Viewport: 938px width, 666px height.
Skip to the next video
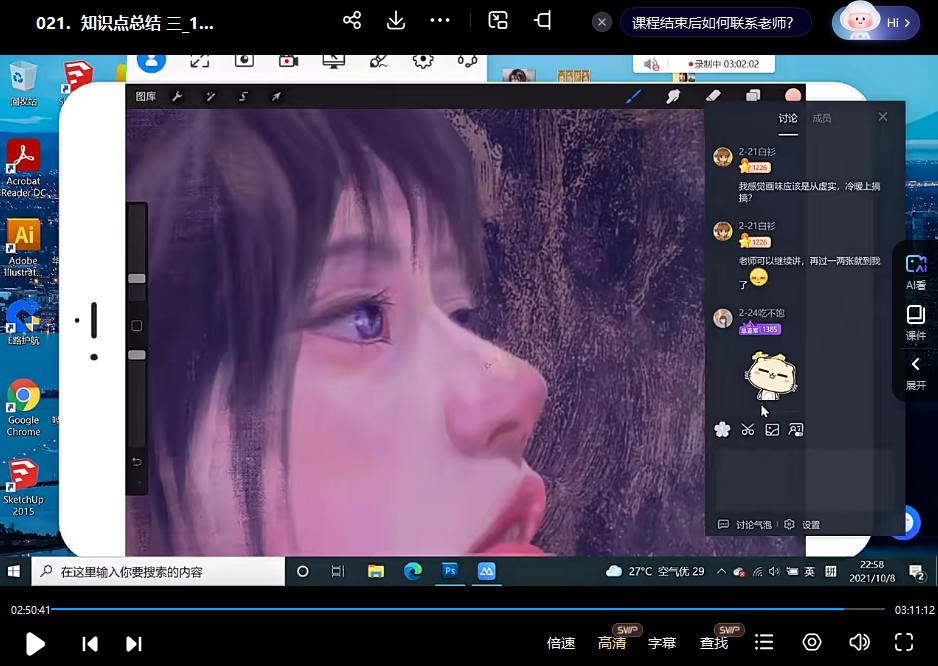click(x=134, y=643)
